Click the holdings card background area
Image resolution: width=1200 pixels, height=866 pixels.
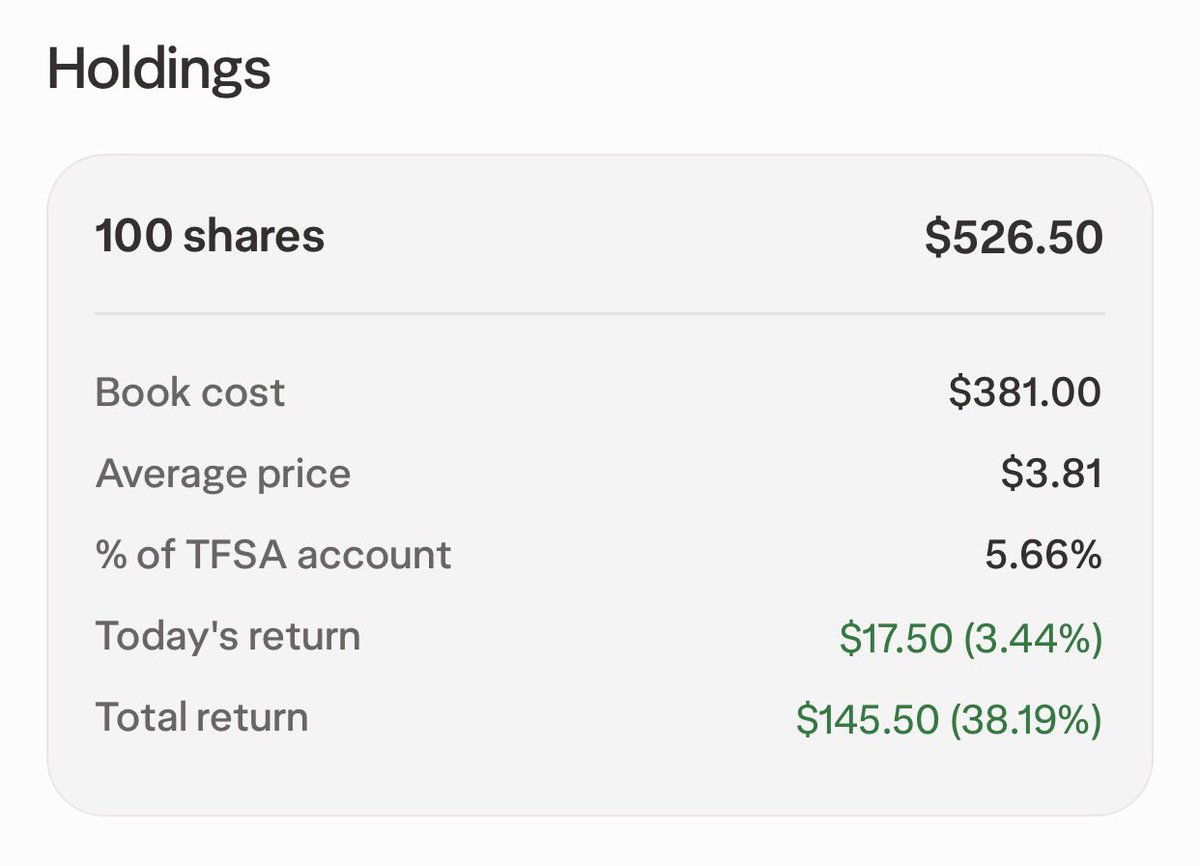600,485
